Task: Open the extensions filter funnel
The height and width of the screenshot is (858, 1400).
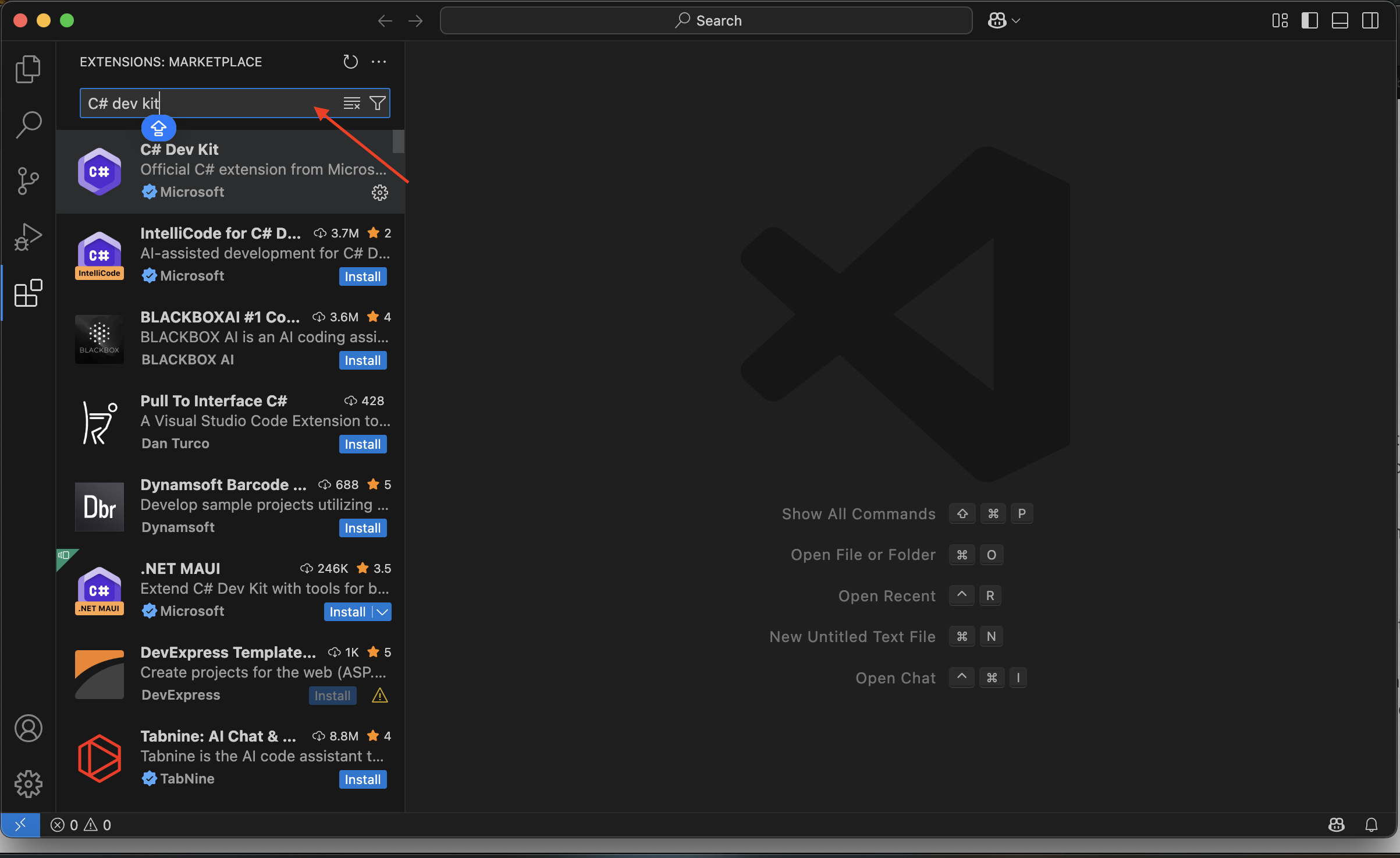Action: pos(378,104)
